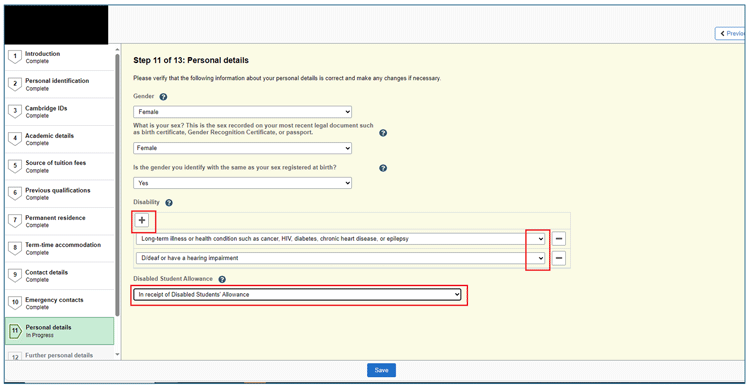Remove the Long-term illness disability row
This screenshot has width=750, height=387.
(559, 238)
